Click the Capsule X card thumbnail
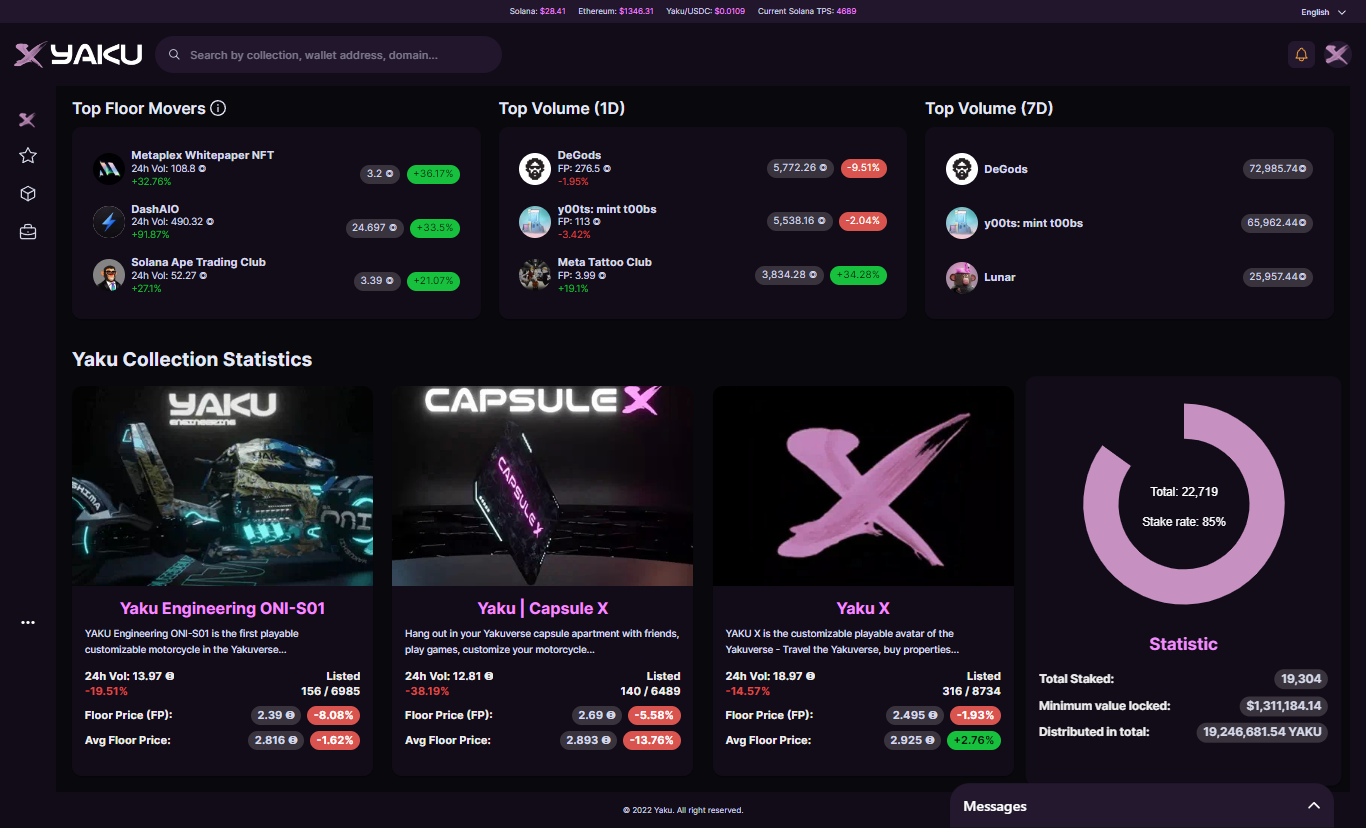 (542, 486)
